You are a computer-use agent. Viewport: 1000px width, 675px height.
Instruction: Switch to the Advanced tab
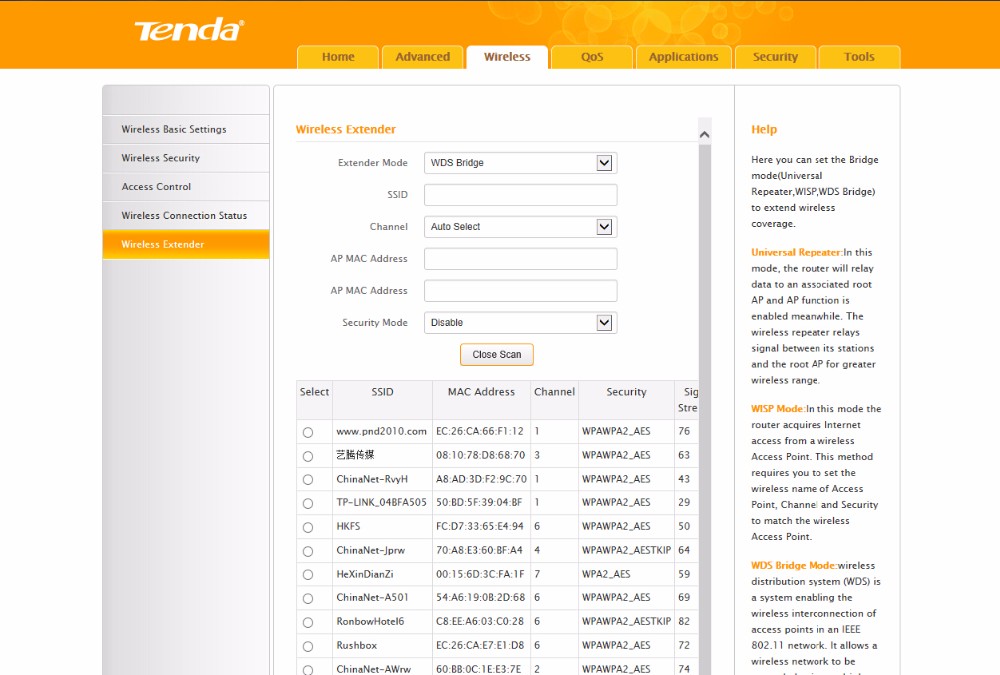[x=422, y=57]
